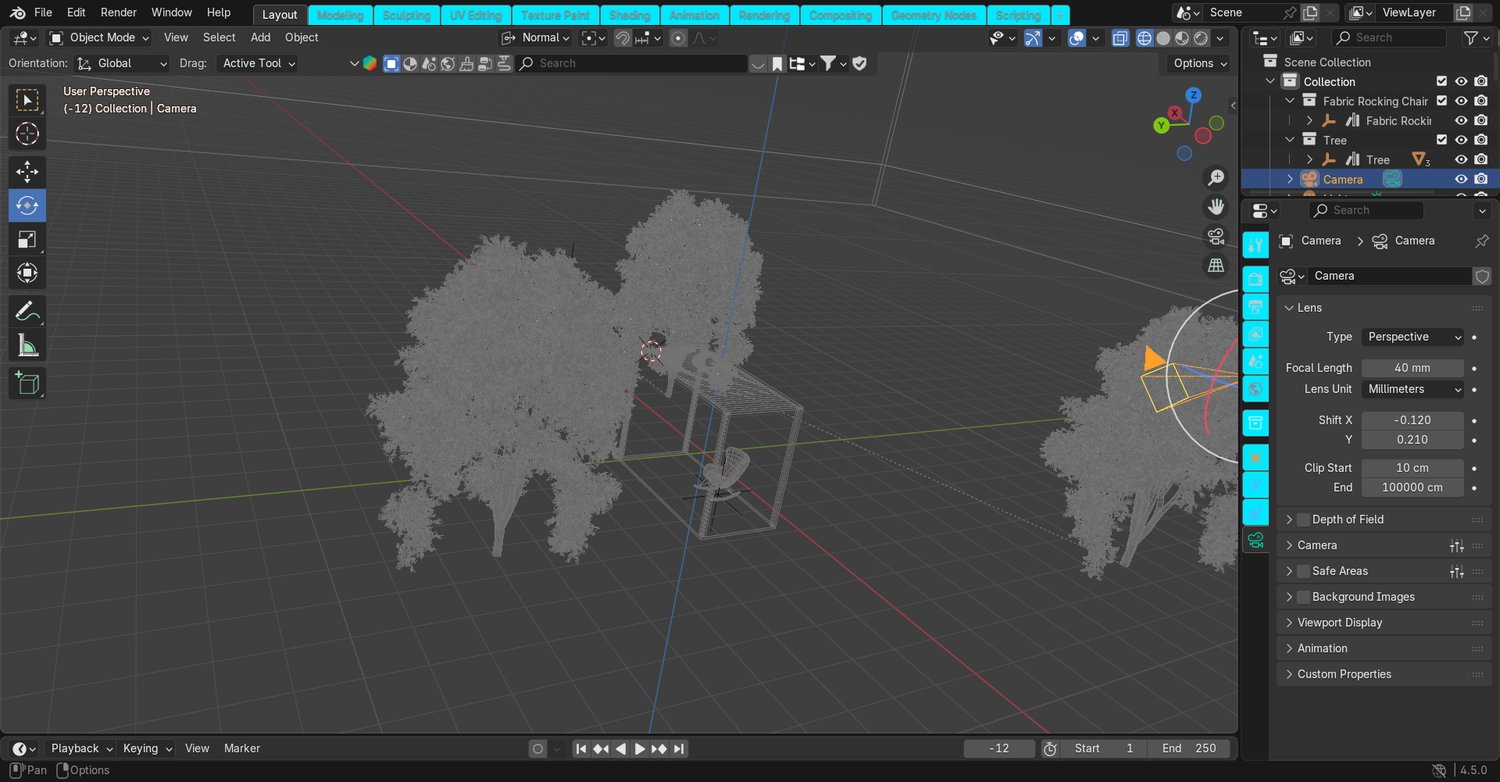Screen dimensions: 1500x782
Task: Open the File menu
Action: tap(43, 13)
